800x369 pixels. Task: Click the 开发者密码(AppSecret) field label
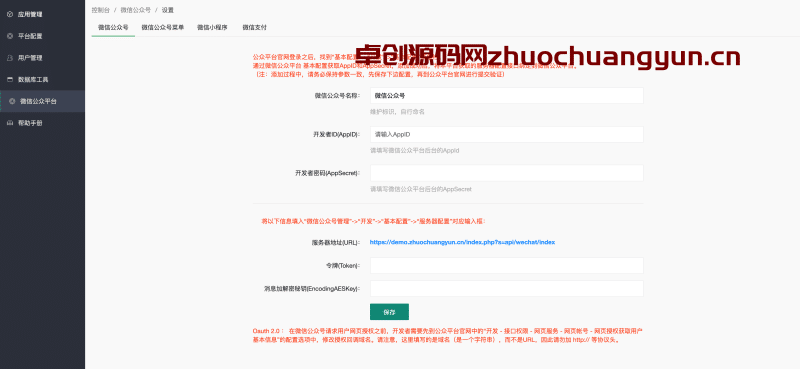point(328,173)
